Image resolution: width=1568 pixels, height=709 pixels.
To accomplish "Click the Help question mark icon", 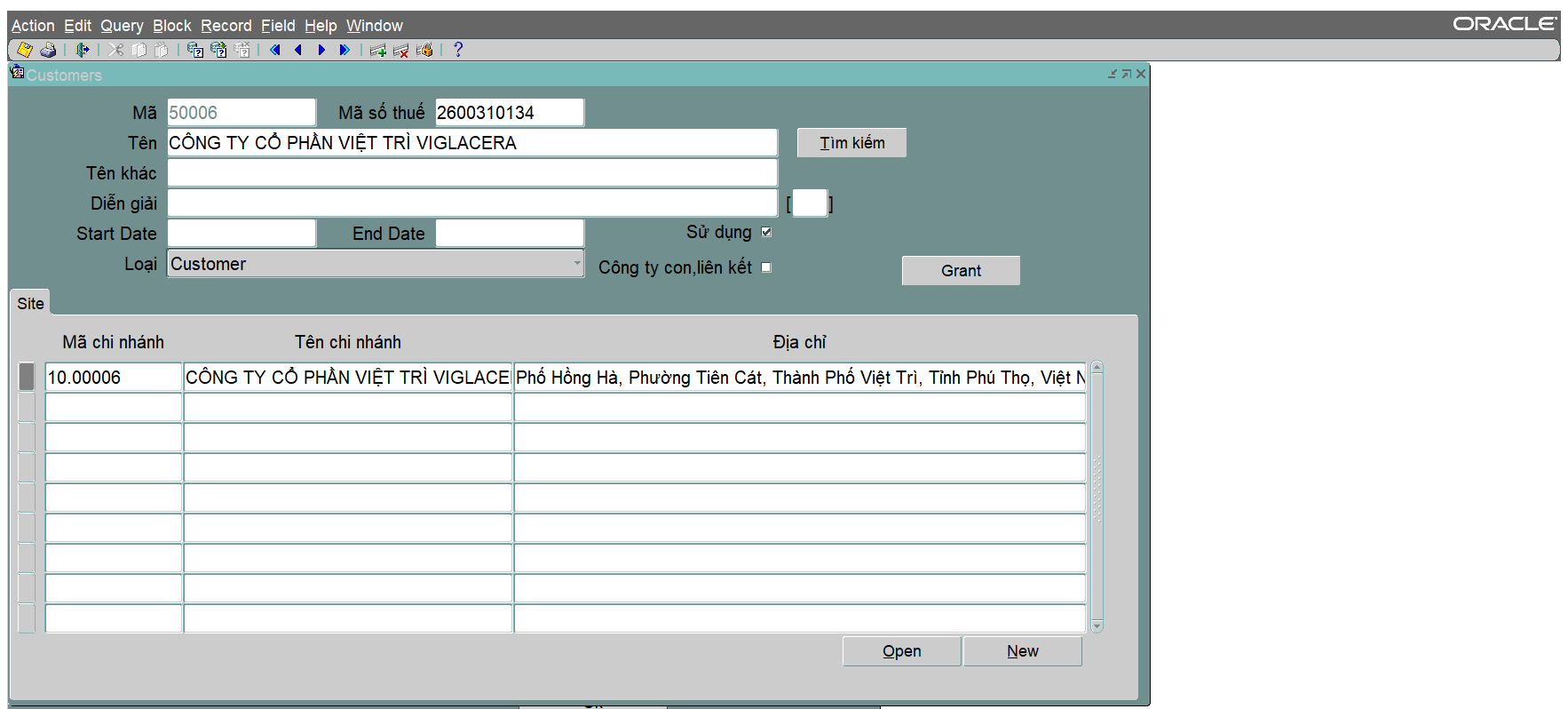I will (458, 50).
